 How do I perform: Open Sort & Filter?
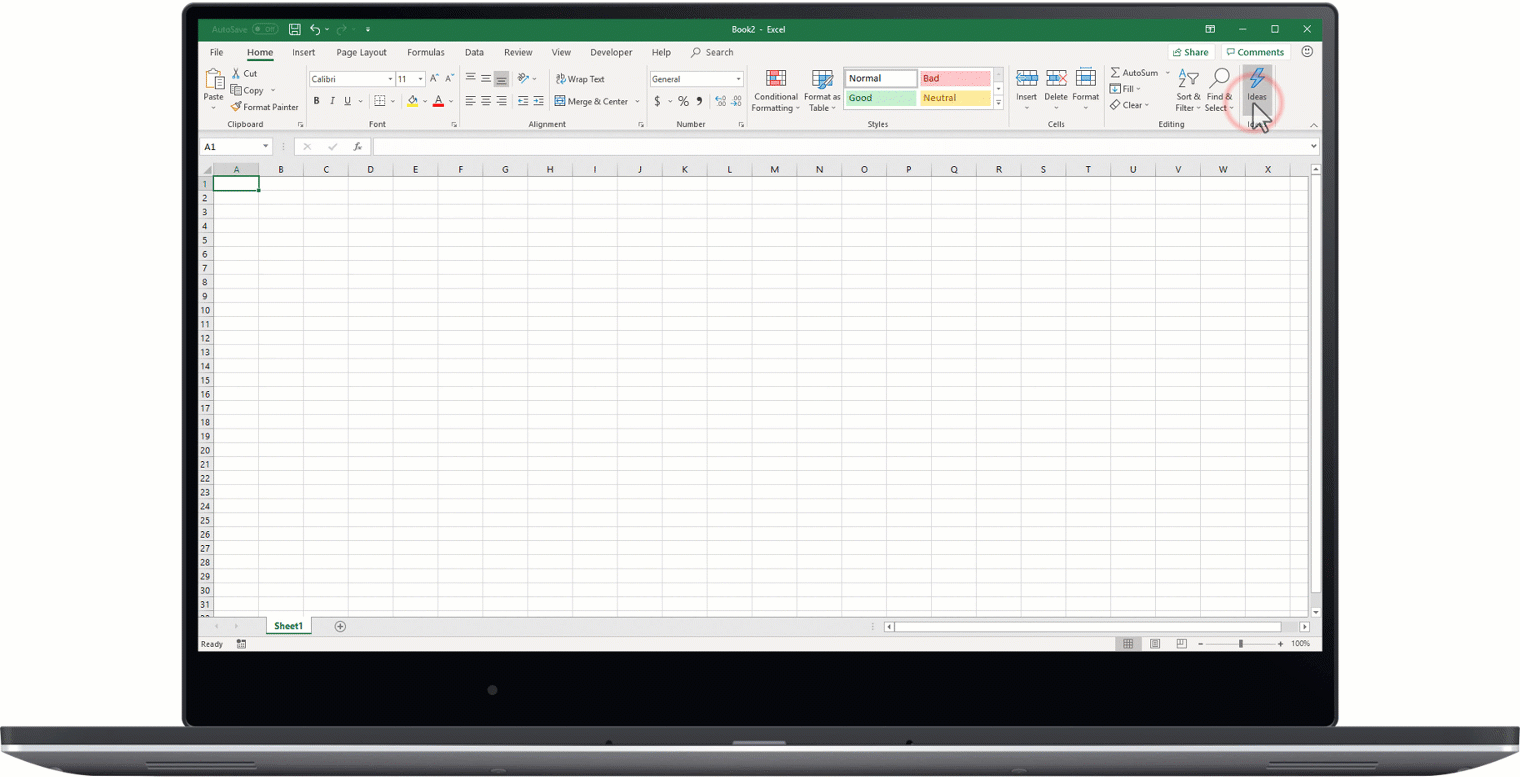click(1188, 91)
